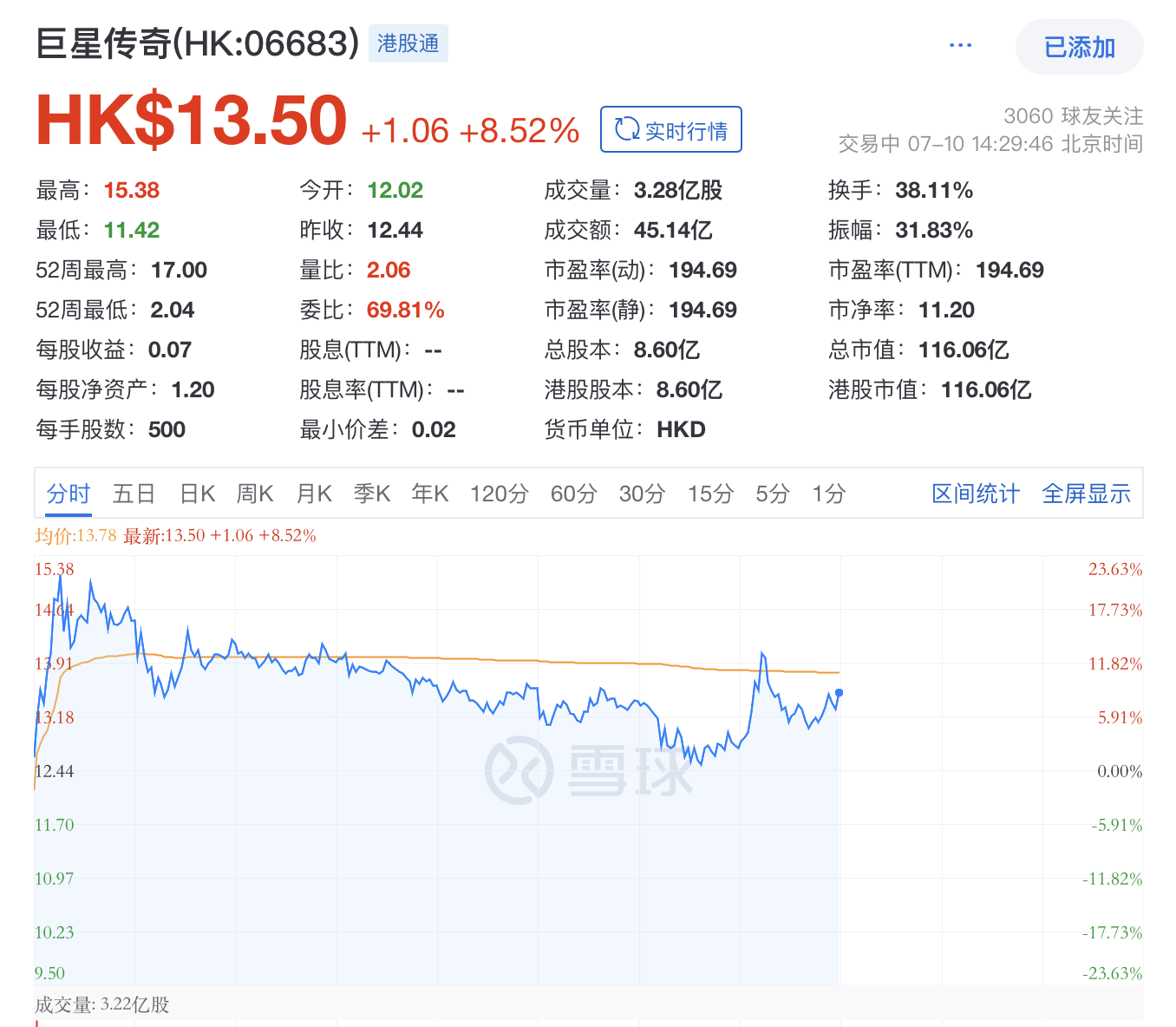Select the 60分 chart tab

(574, 494)
